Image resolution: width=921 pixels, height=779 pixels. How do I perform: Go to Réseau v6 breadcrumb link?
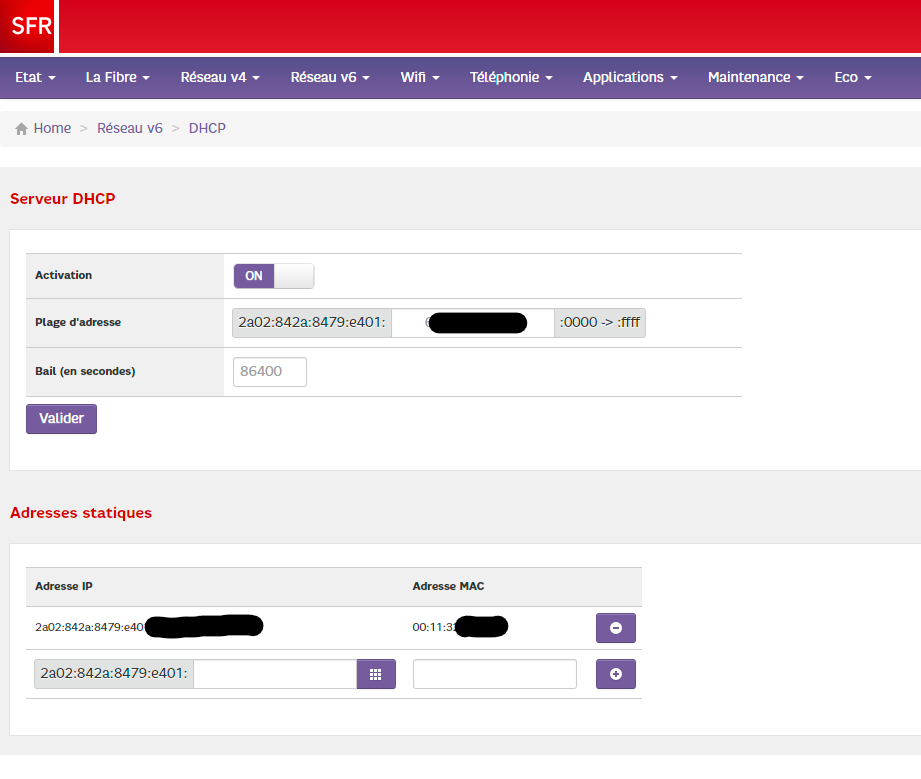[x=129, y=129]
